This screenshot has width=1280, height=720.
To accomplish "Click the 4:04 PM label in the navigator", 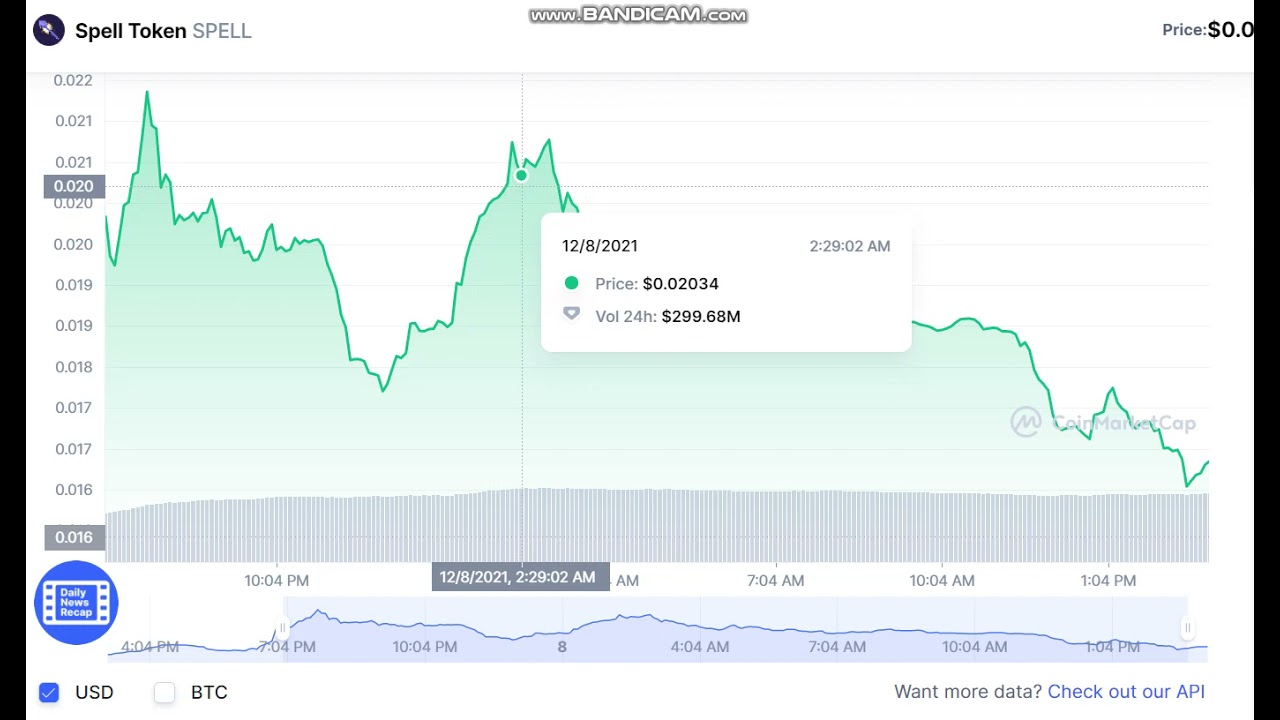I will [x=150, y=647].
